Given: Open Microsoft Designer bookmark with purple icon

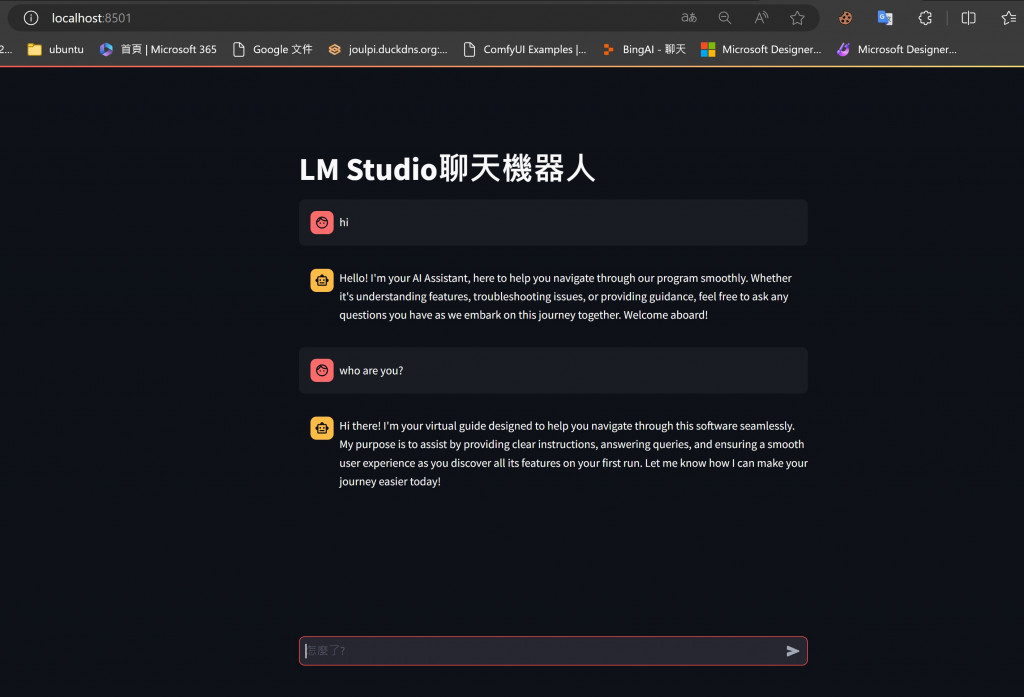Looking at the screenshot, I should tap(897, 49).
